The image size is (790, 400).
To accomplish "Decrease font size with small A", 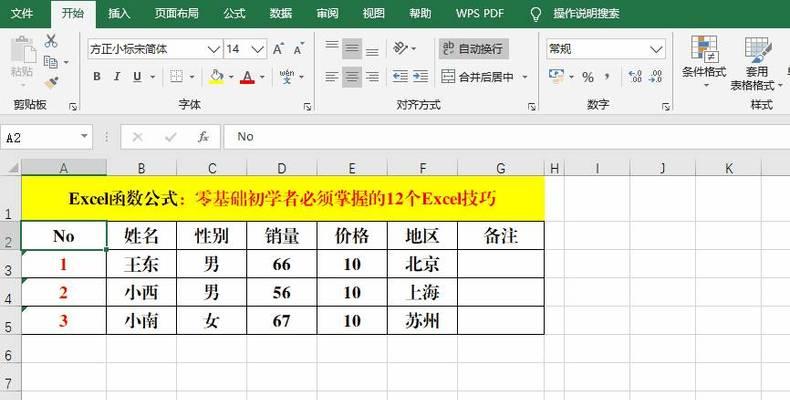I will [x=299, y=49].
